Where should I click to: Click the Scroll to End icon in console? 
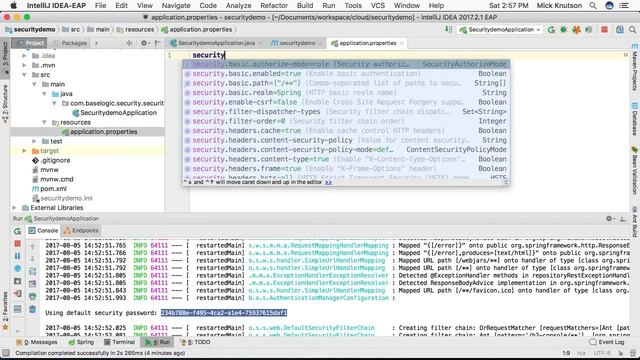click(x=33, y=284)
